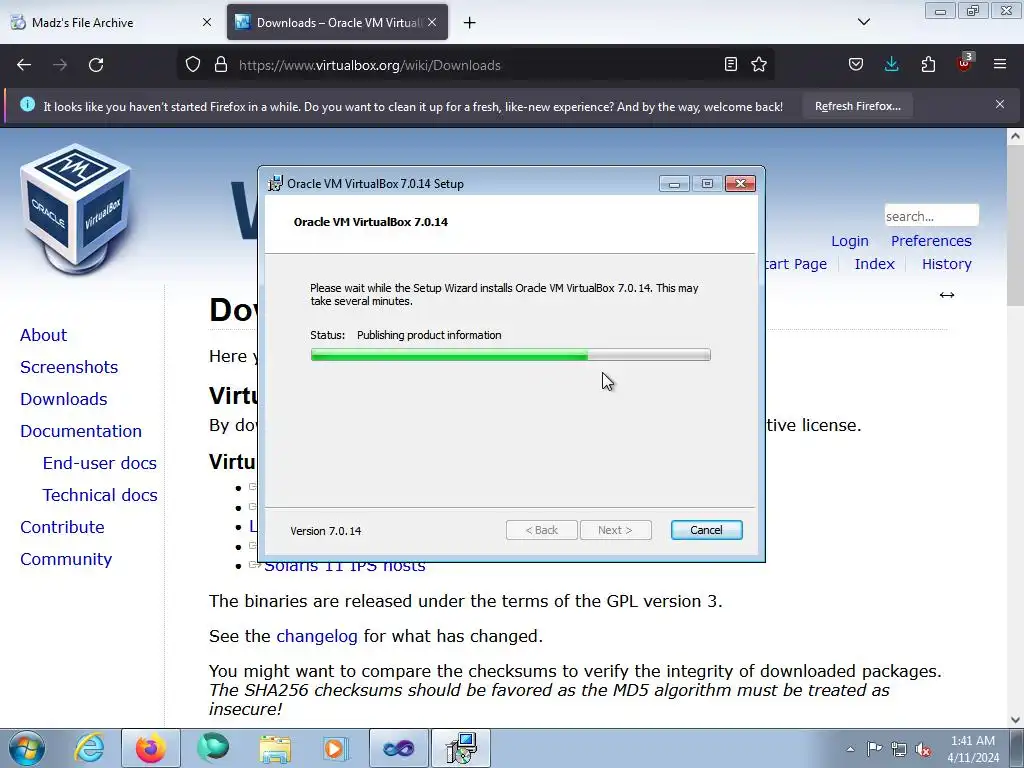Reload the page with the refresh icon
Screen dimensions: 1024x768
coord(96,65)
